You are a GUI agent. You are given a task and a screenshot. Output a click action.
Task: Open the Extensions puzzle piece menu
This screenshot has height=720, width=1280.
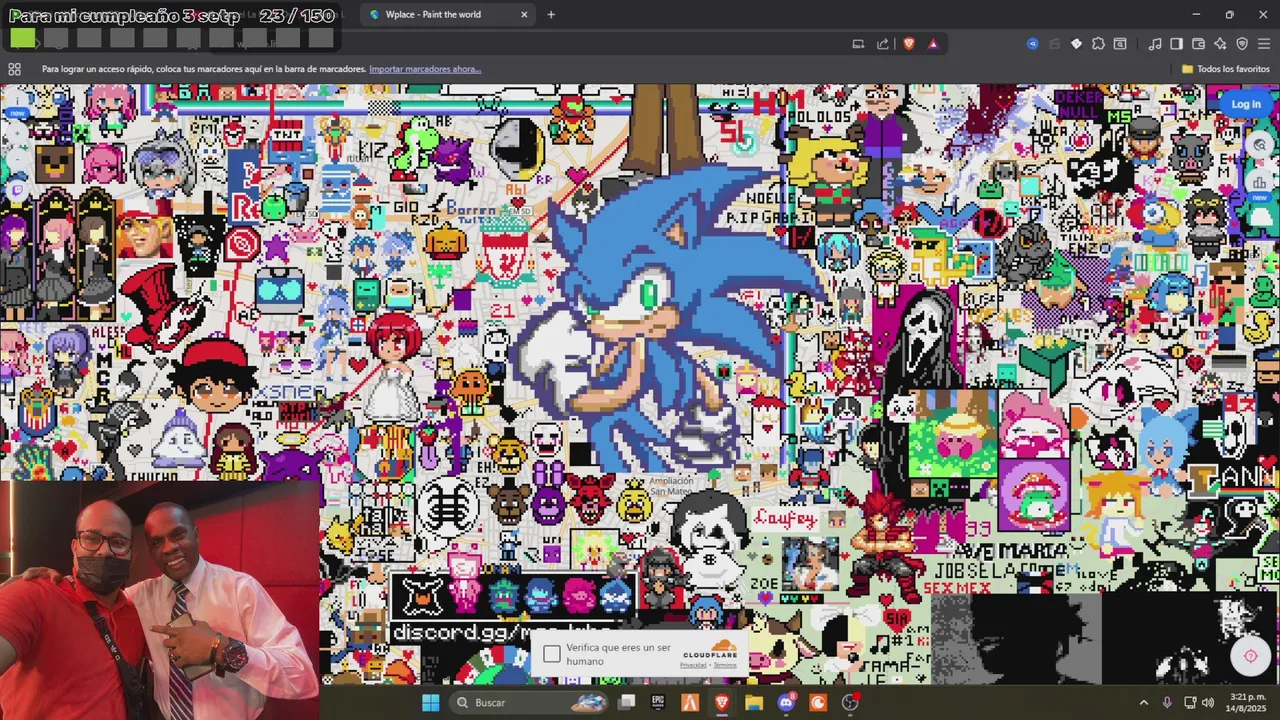[x=1098, y=44]
